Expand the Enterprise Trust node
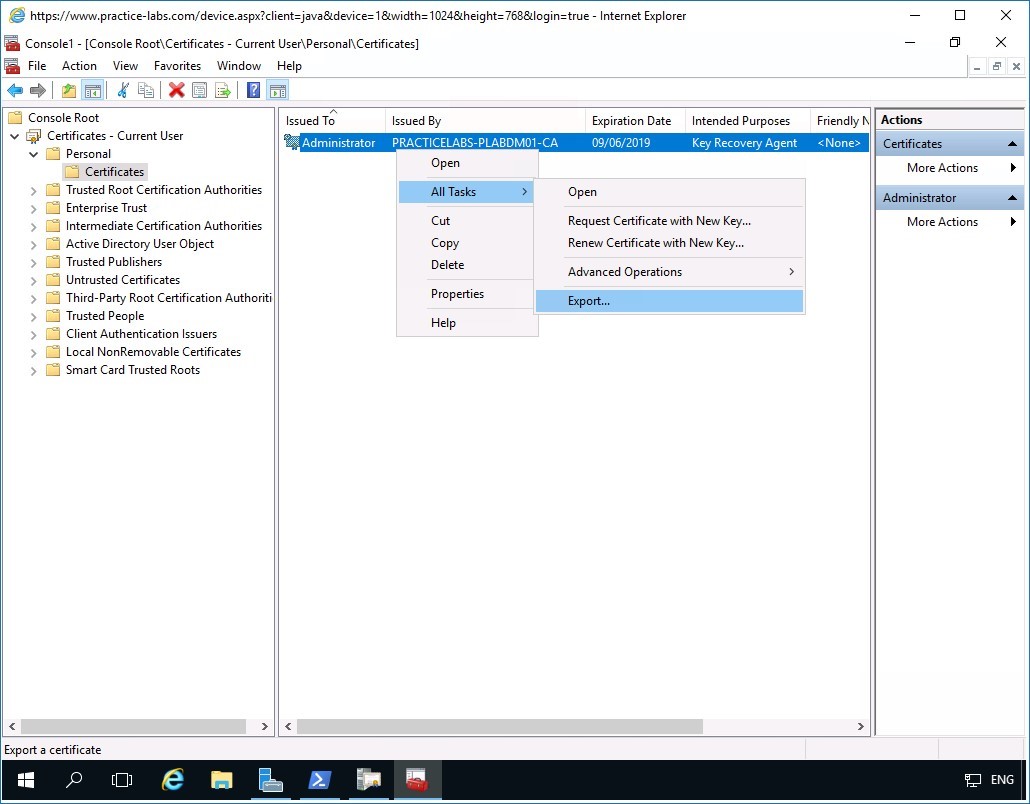The width and height of the screenshot is (1030, 804). coord(34,208)
